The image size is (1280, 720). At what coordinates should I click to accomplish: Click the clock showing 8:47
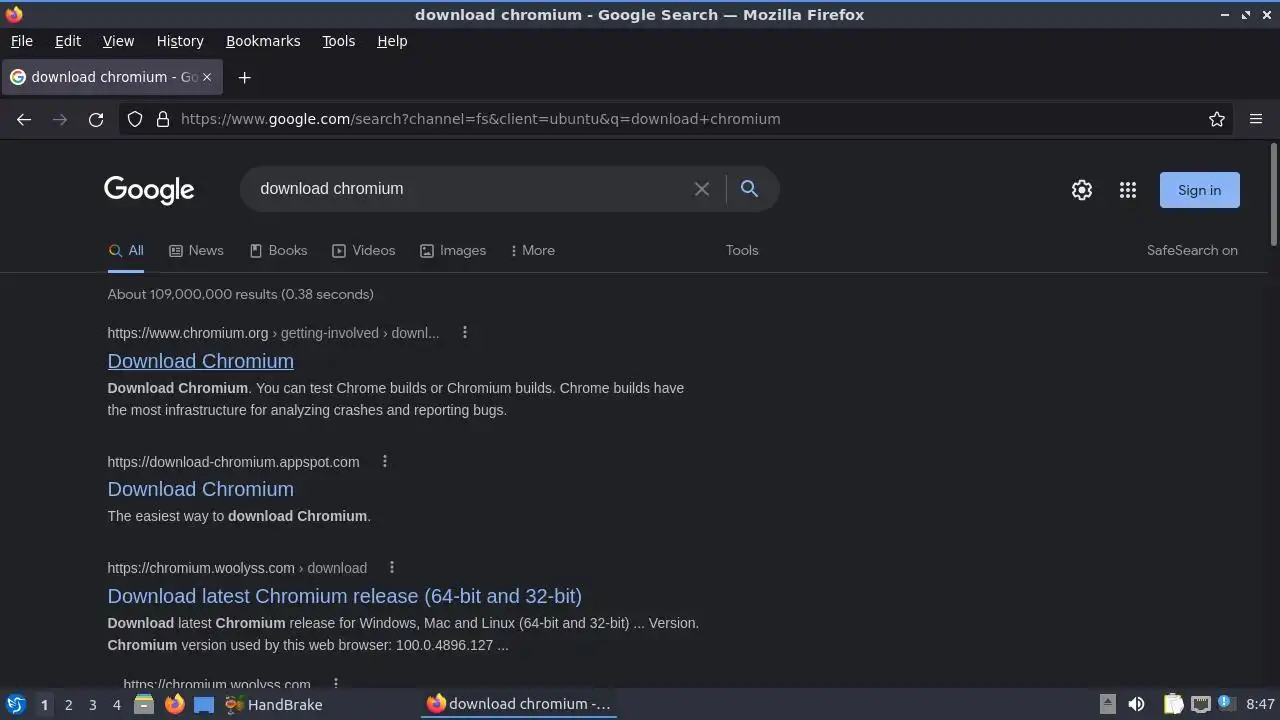(1261, 704)
